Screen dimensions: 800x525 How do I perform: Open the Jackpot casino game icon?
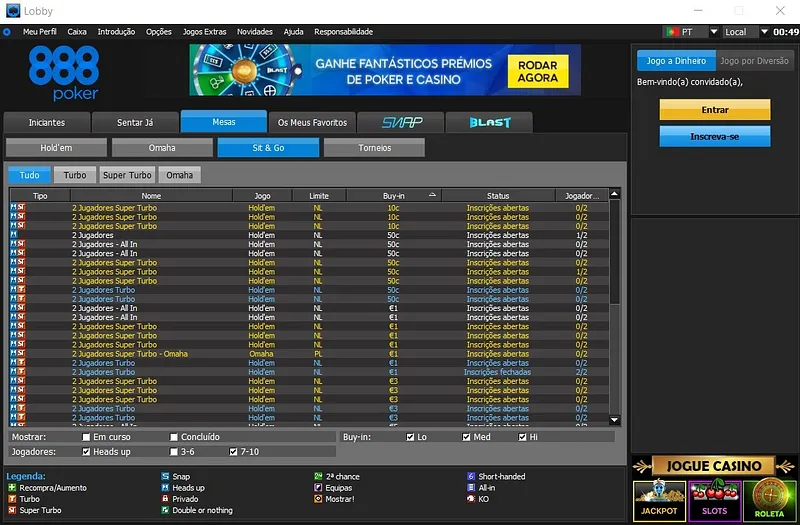(x=657, y=499)
